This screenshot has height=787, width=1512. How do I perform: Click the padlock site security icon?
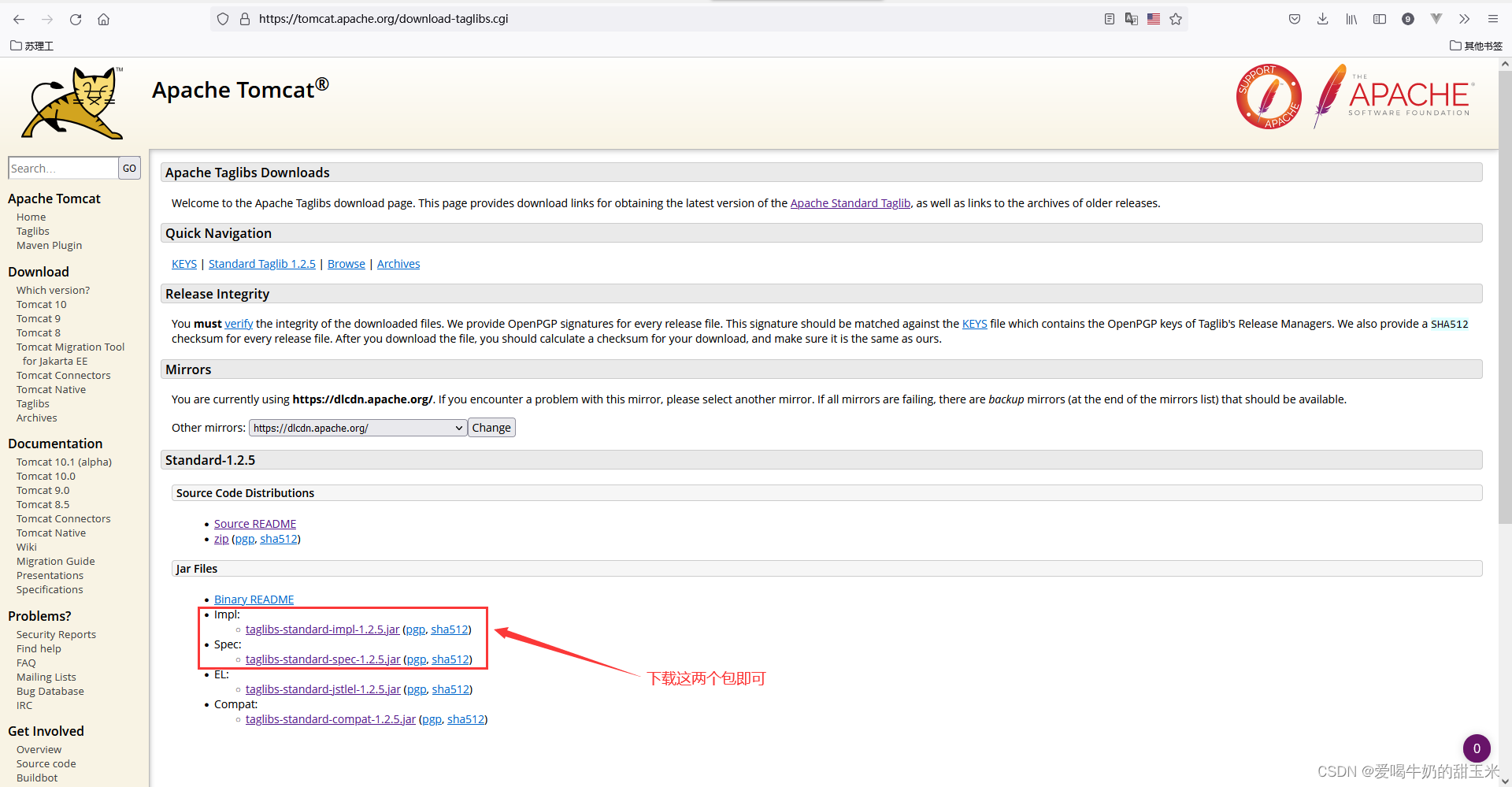point(244,19)
